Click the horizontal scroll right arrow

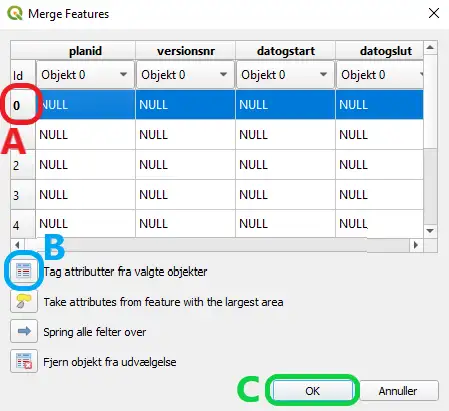pos(416,245)
